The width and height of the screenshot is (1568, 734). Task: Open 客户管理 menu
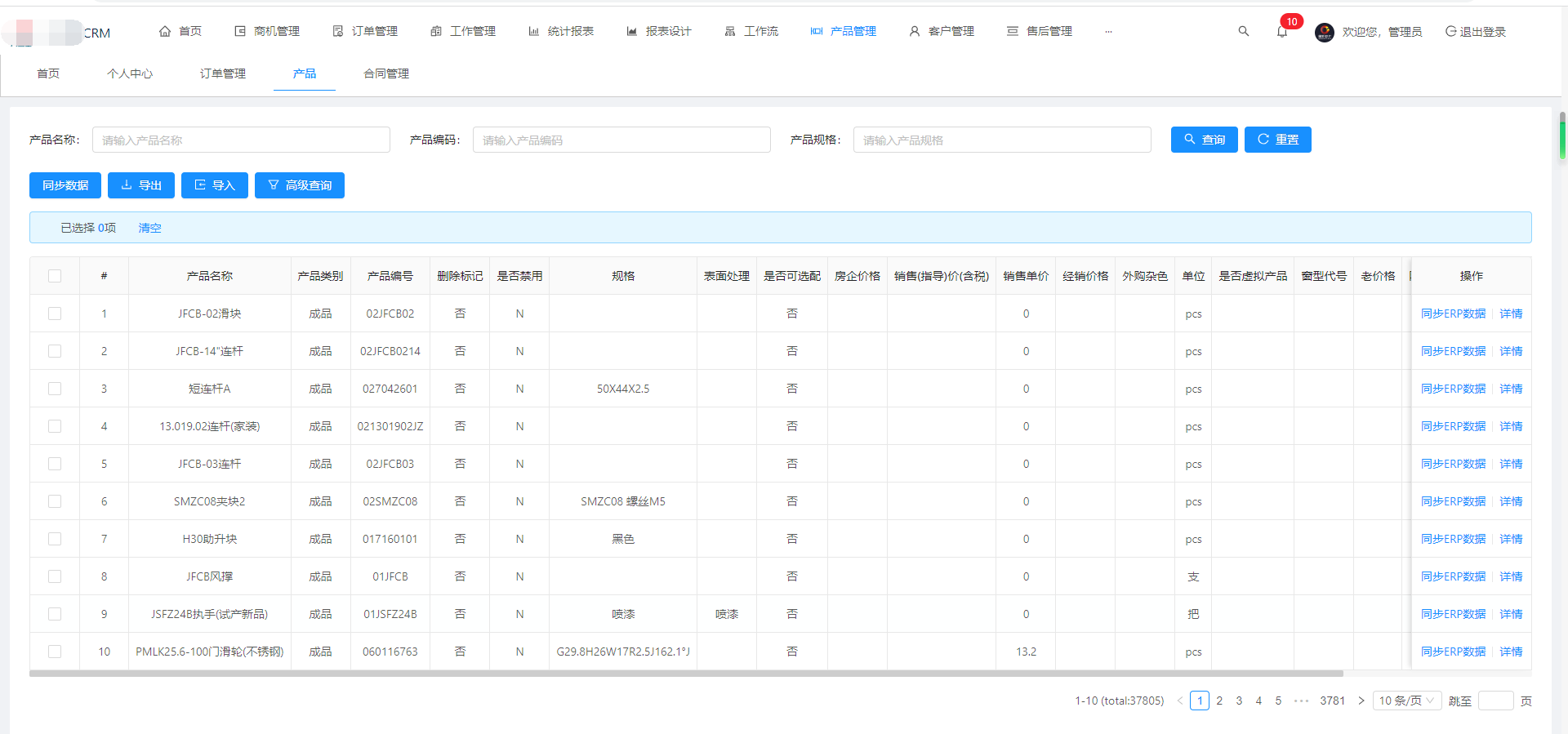point(942,31)
